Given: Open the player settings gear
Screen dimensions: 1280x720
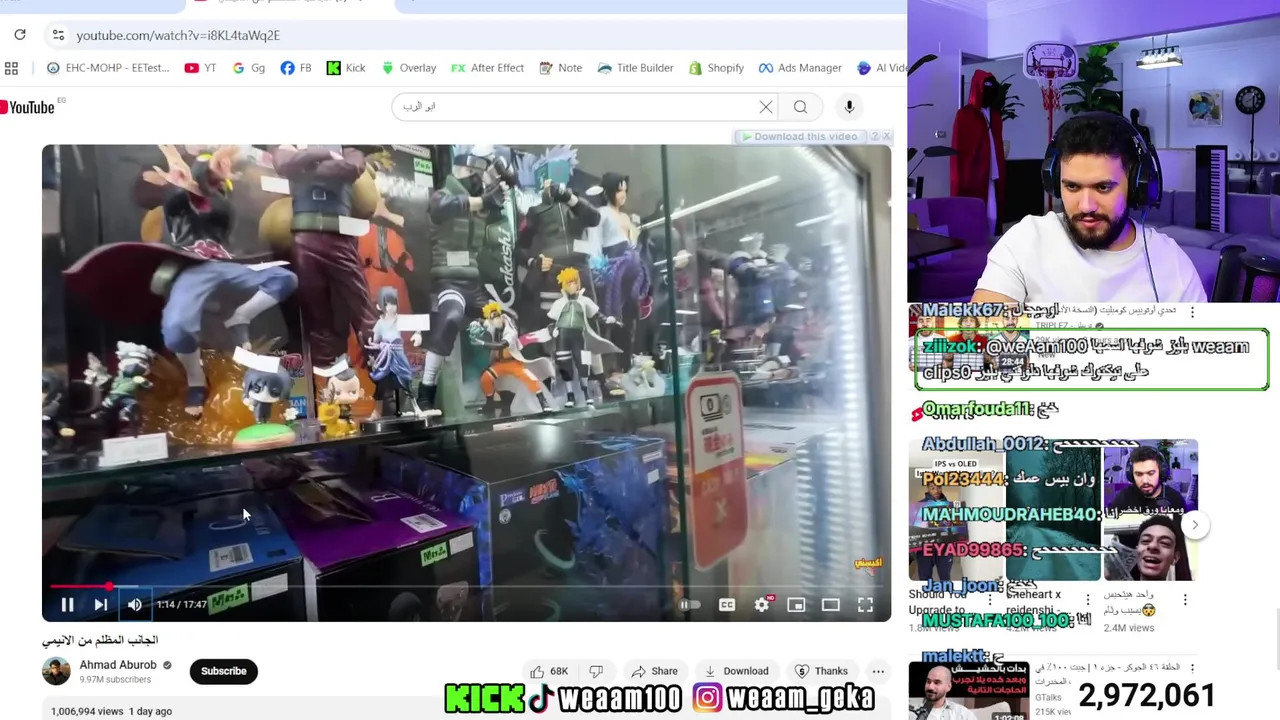Looking at the screenshot, I should click(x=762, y=604).
